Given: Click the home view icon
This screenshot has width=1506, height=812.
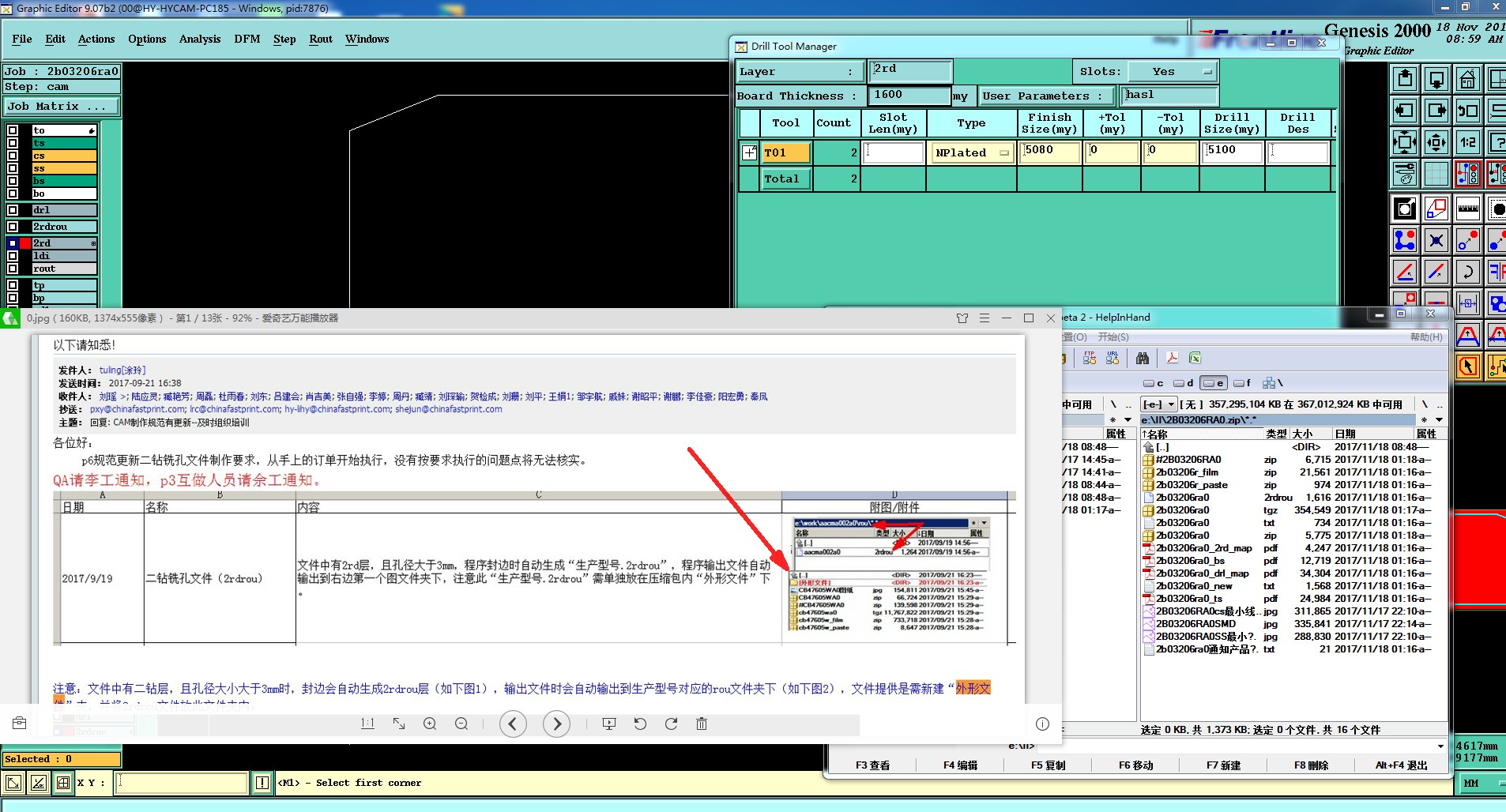Looking at the screenshot, I should click(1467, 79).
